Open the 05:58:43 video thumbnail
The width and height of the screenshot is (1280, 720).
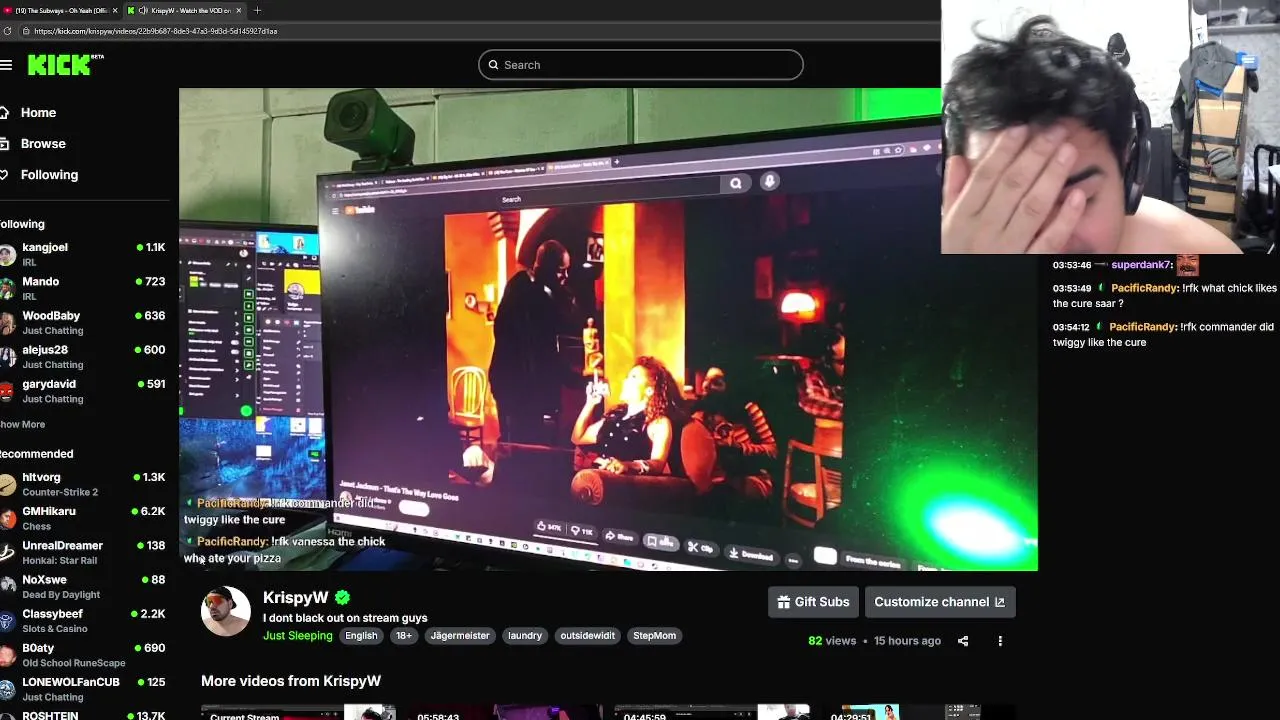click(x=505, y=712)
